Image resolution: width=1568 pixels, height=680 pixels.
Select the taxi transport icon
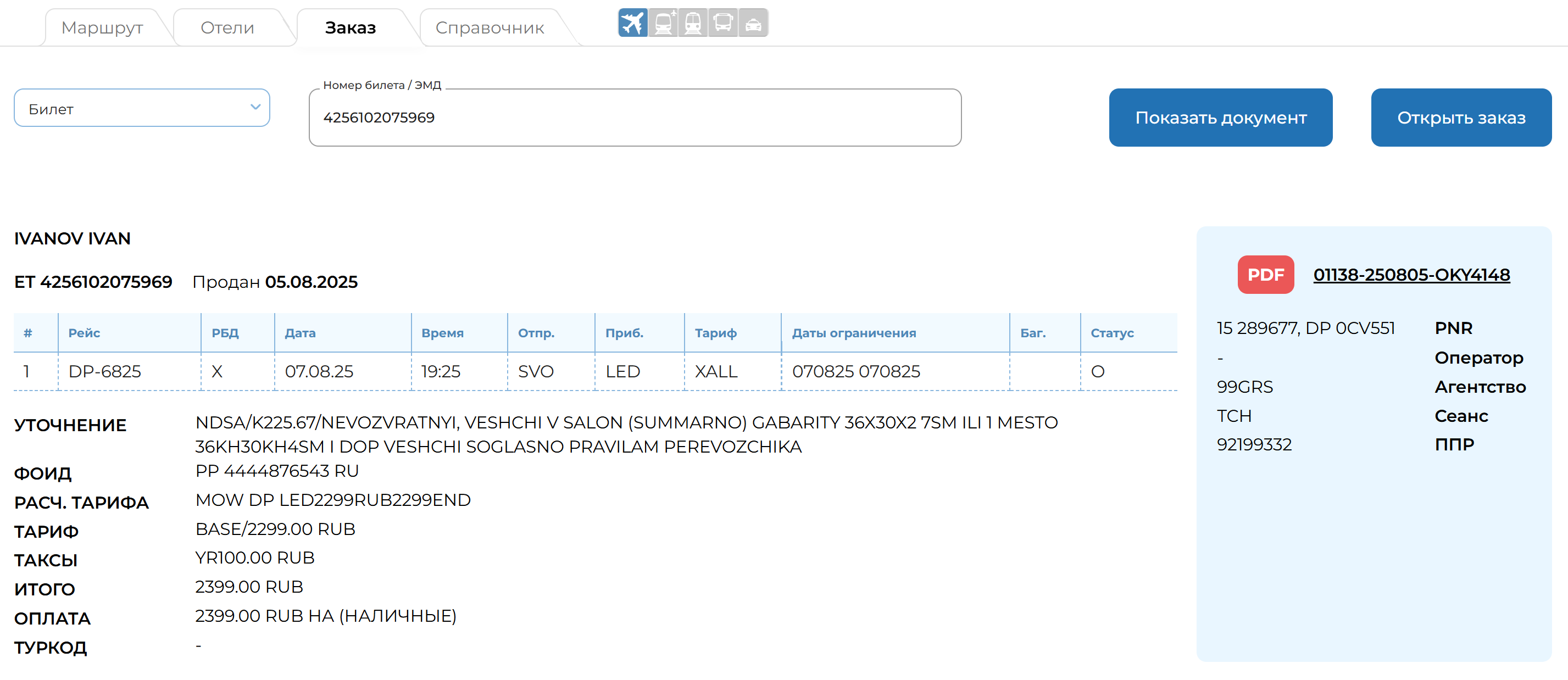[753, 23]
